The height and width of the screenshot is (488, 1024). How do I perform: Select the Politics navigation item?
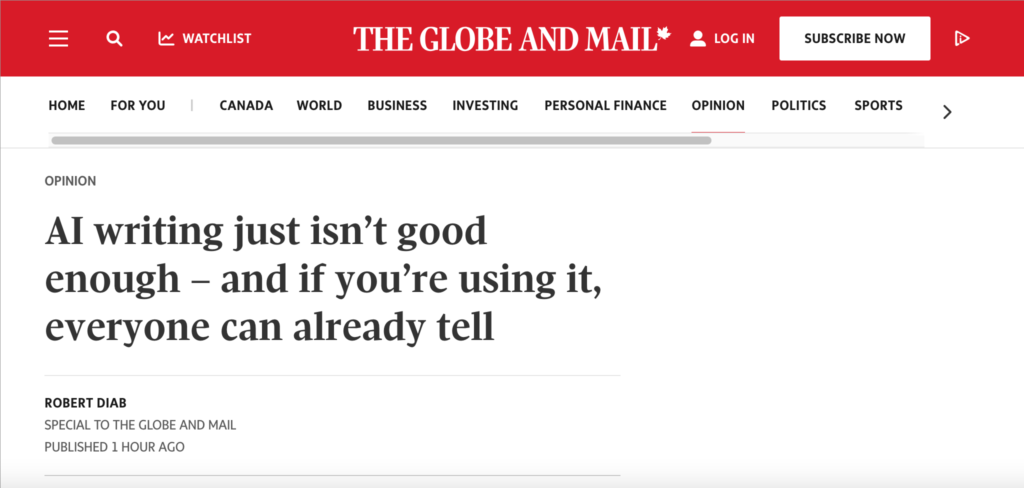click(x=799, y=105)
